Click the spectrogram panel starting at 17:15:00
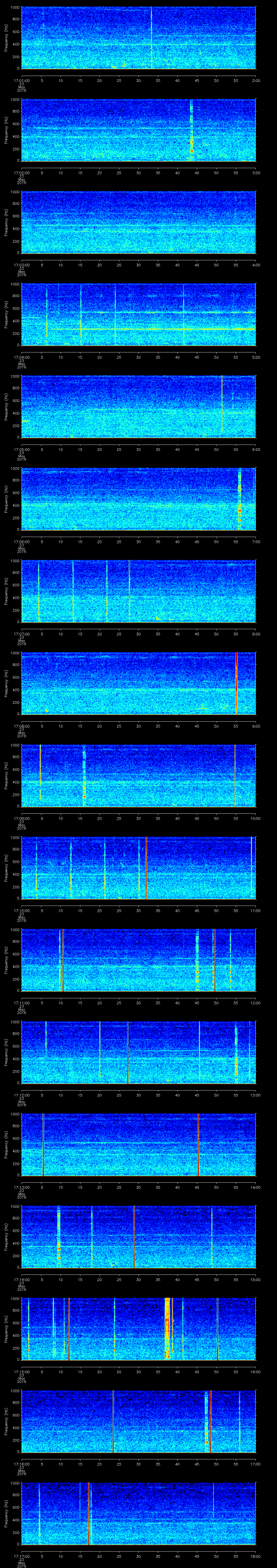This screenshot has width=277, height=1568. tap(138, 1329)
